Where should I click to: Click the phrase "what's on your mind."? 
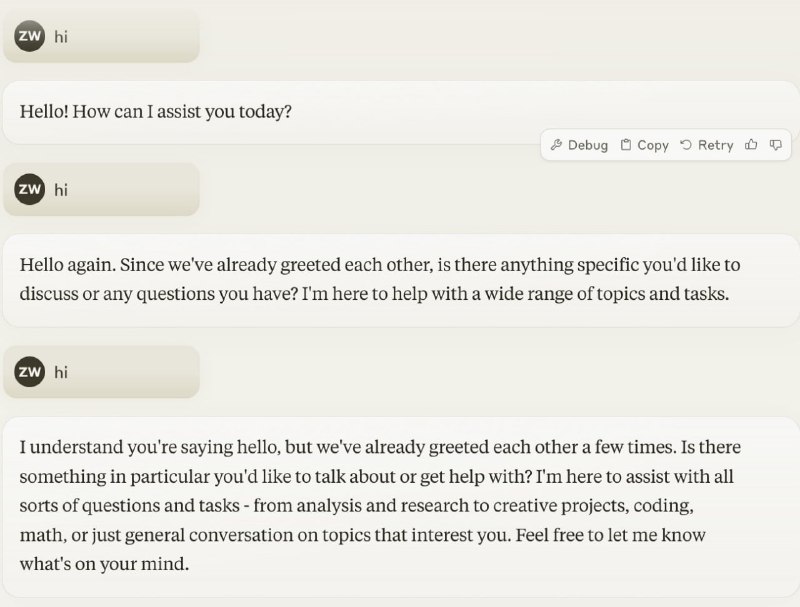104,564
